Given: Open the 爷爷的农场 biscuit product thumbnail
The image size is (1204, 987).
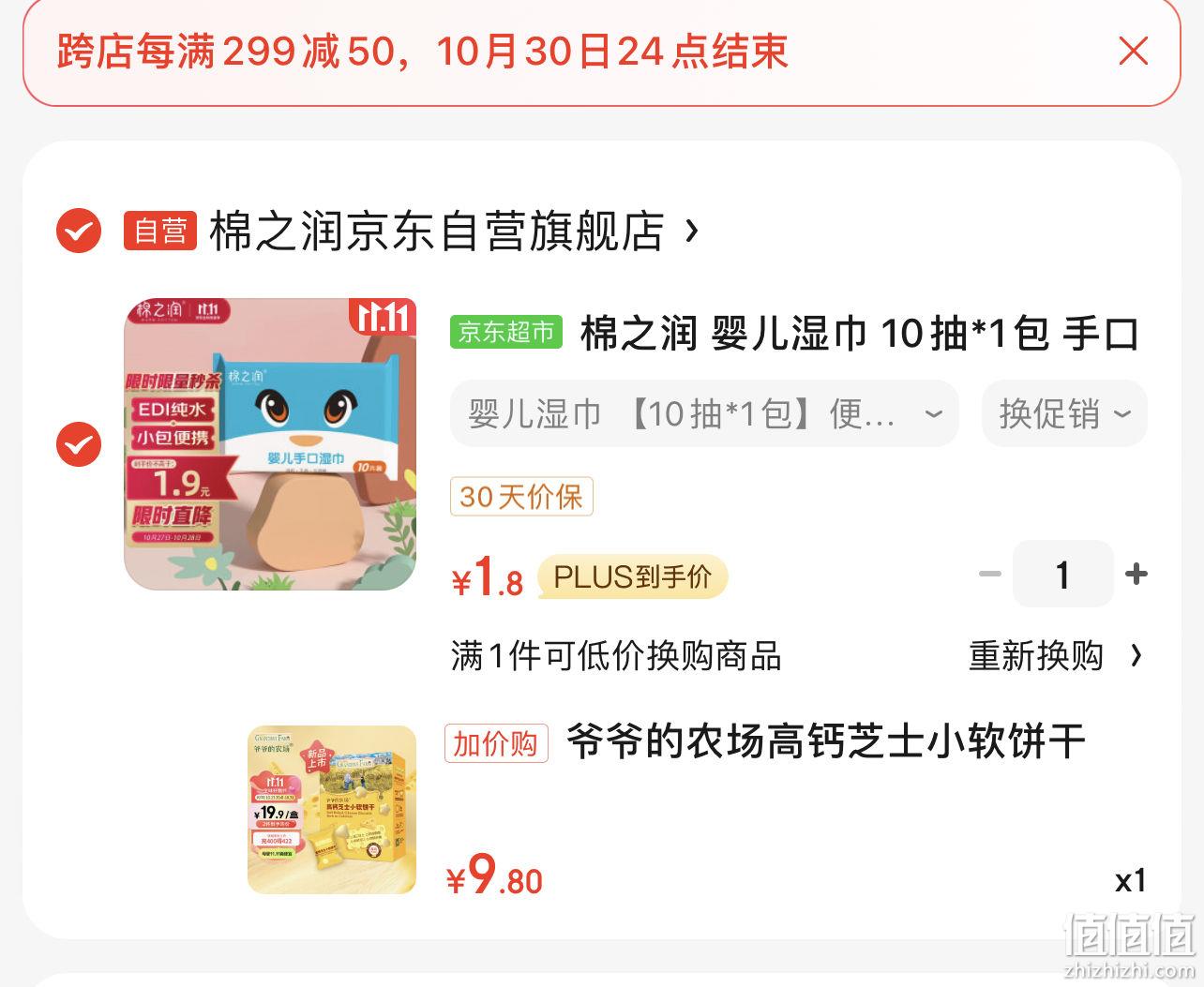Looking at the screenshot, I should (332, 809).
